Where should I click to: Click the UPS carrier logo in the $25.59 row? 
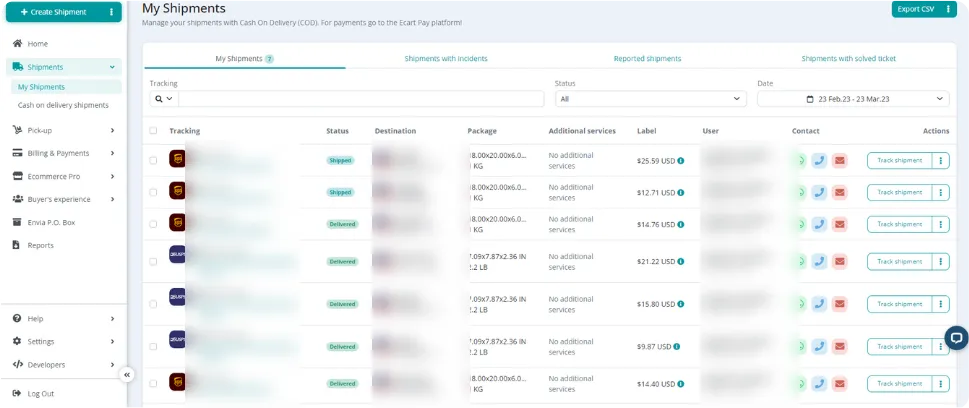click(x=177, y=159)
